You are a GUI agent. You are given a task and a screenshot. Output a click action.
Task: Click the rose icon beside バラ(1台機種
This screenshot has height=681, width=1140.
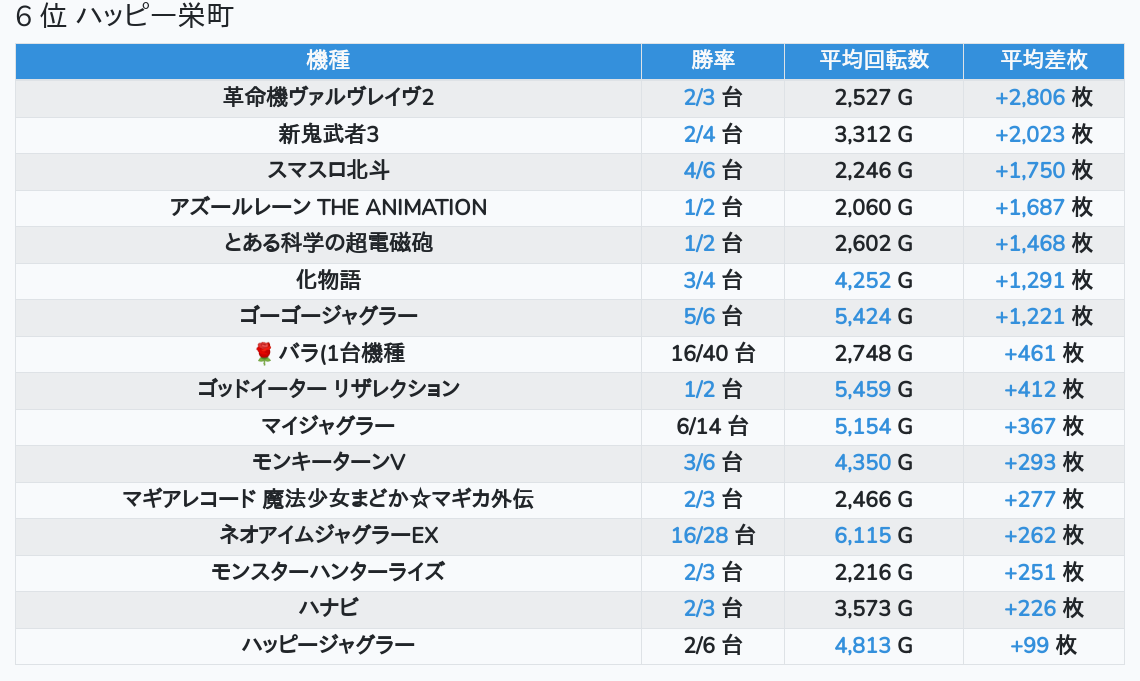point(264,353)
